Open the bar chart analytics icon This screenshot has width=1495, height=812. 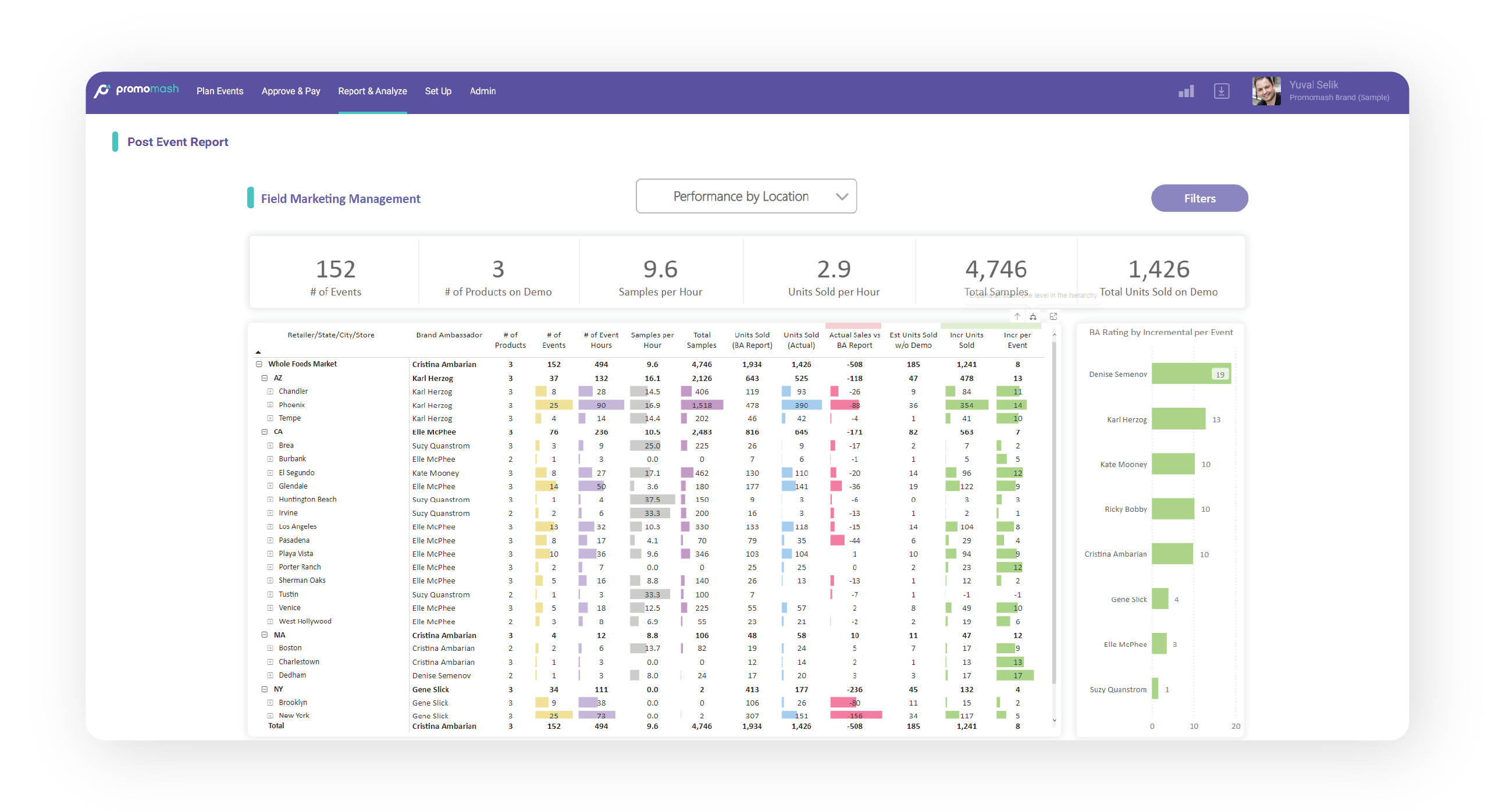(1186, 91)
